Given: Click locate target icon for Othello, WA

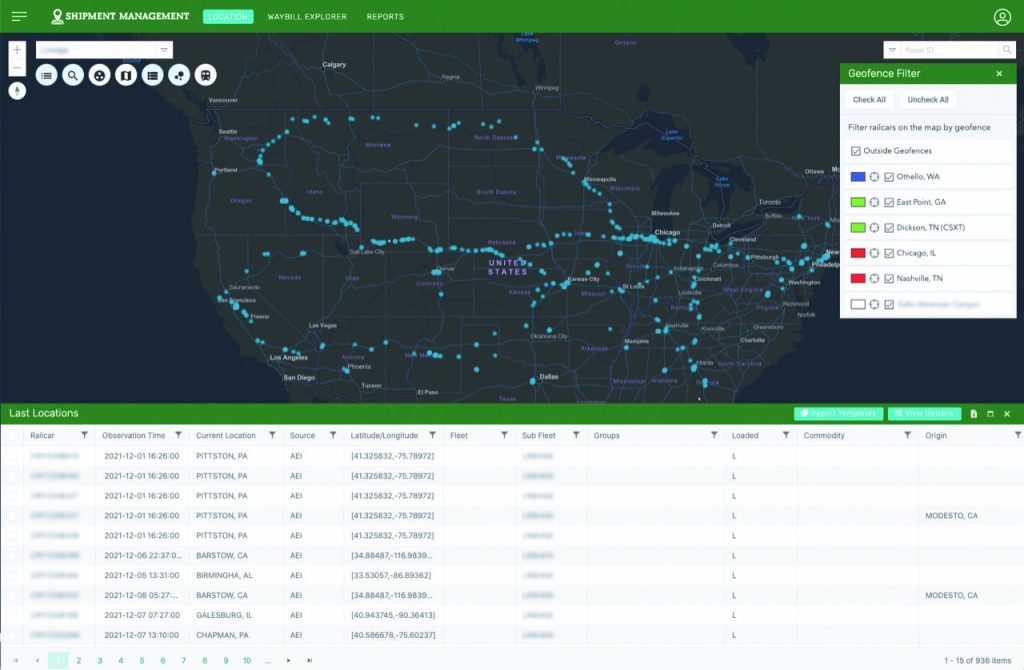Looking at the screenshot, I should click(874, 177).
